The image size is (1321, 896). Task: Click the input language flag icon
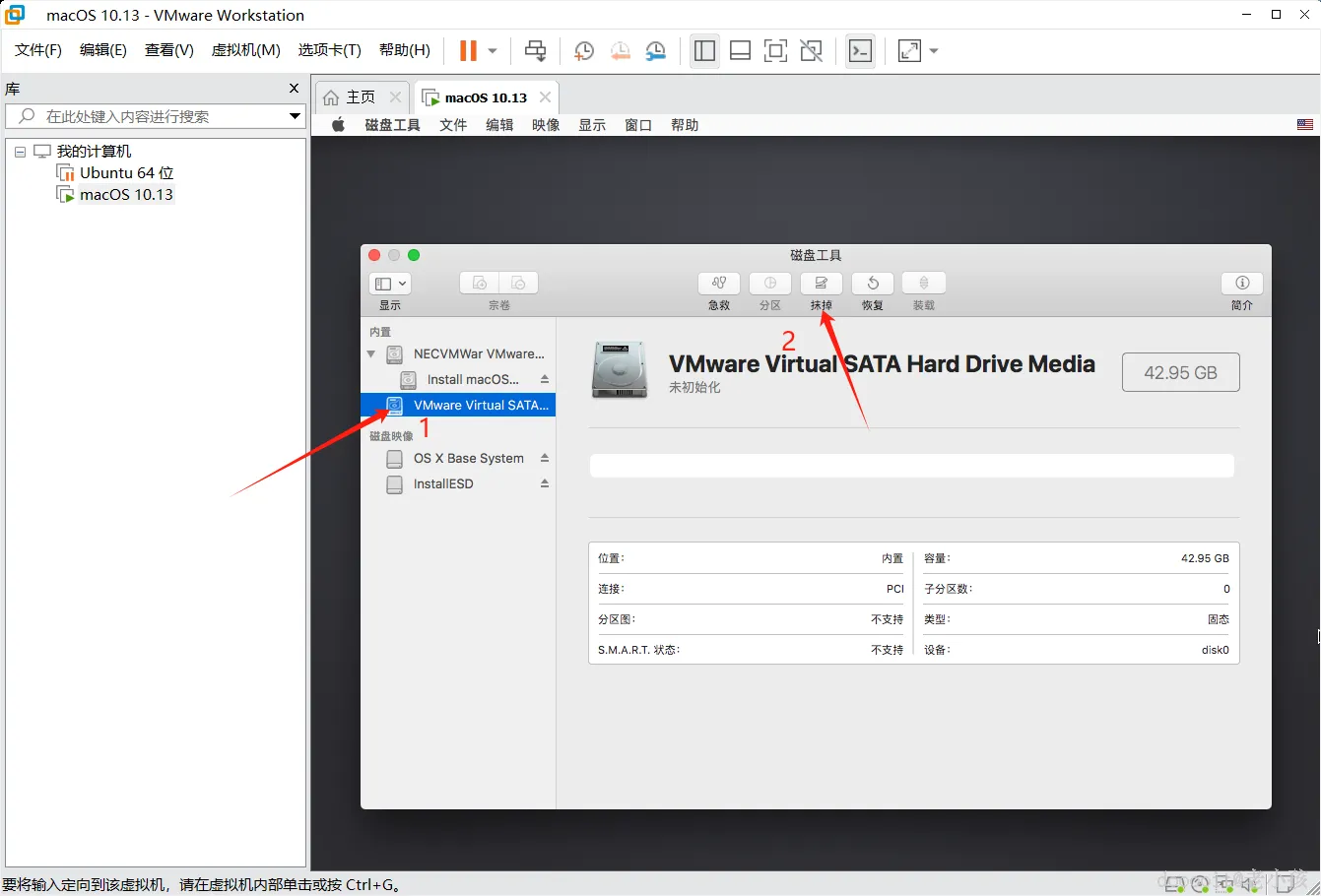click(1305, 125)
